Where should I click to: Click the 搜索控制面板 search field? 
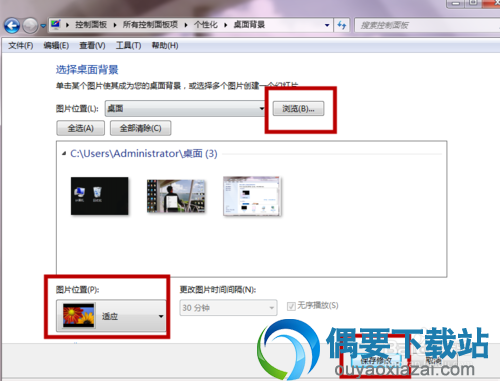click(427, 25)
